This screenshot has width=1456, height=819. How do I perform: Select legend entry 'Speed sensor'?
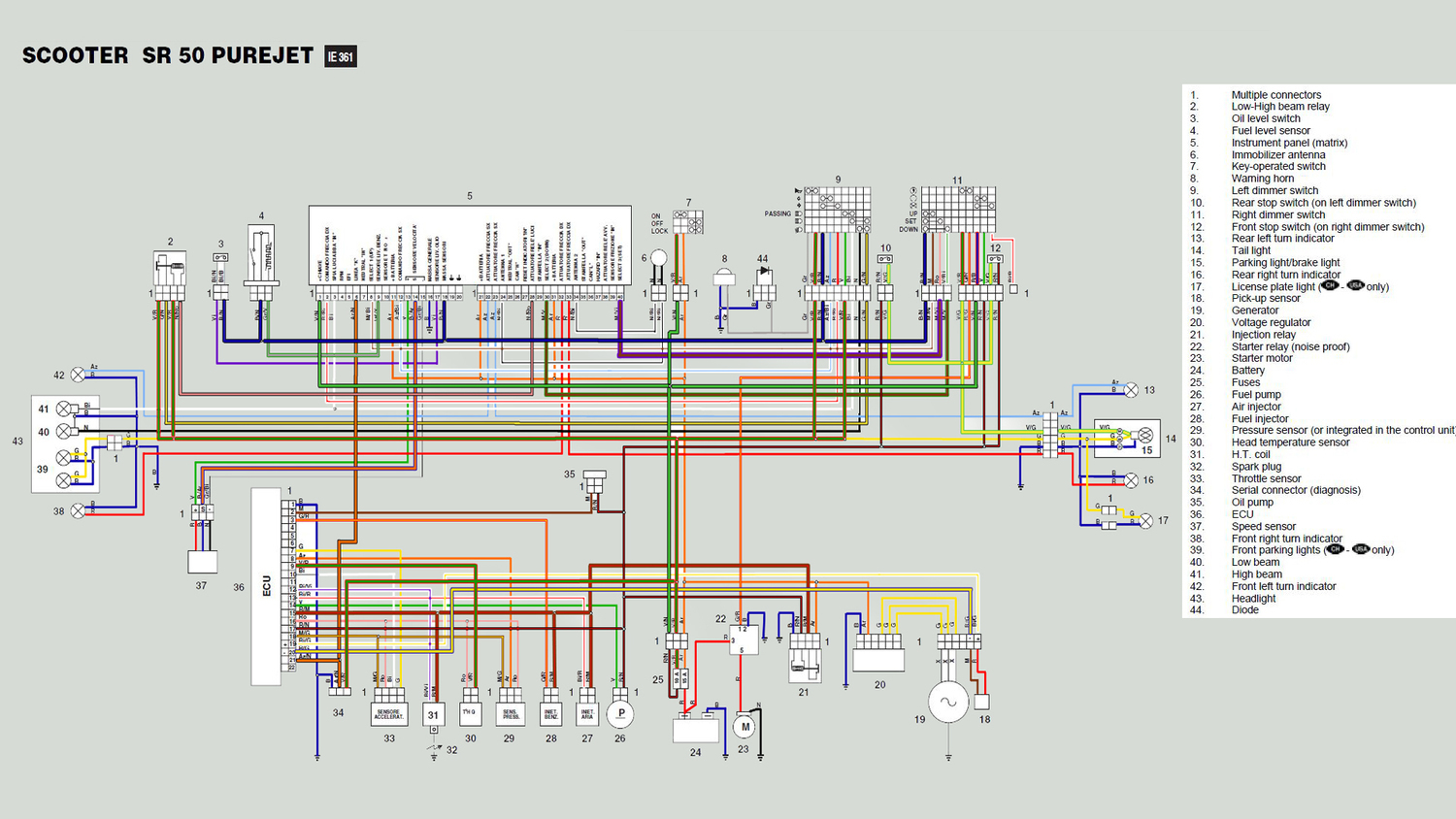point(1264,526)
